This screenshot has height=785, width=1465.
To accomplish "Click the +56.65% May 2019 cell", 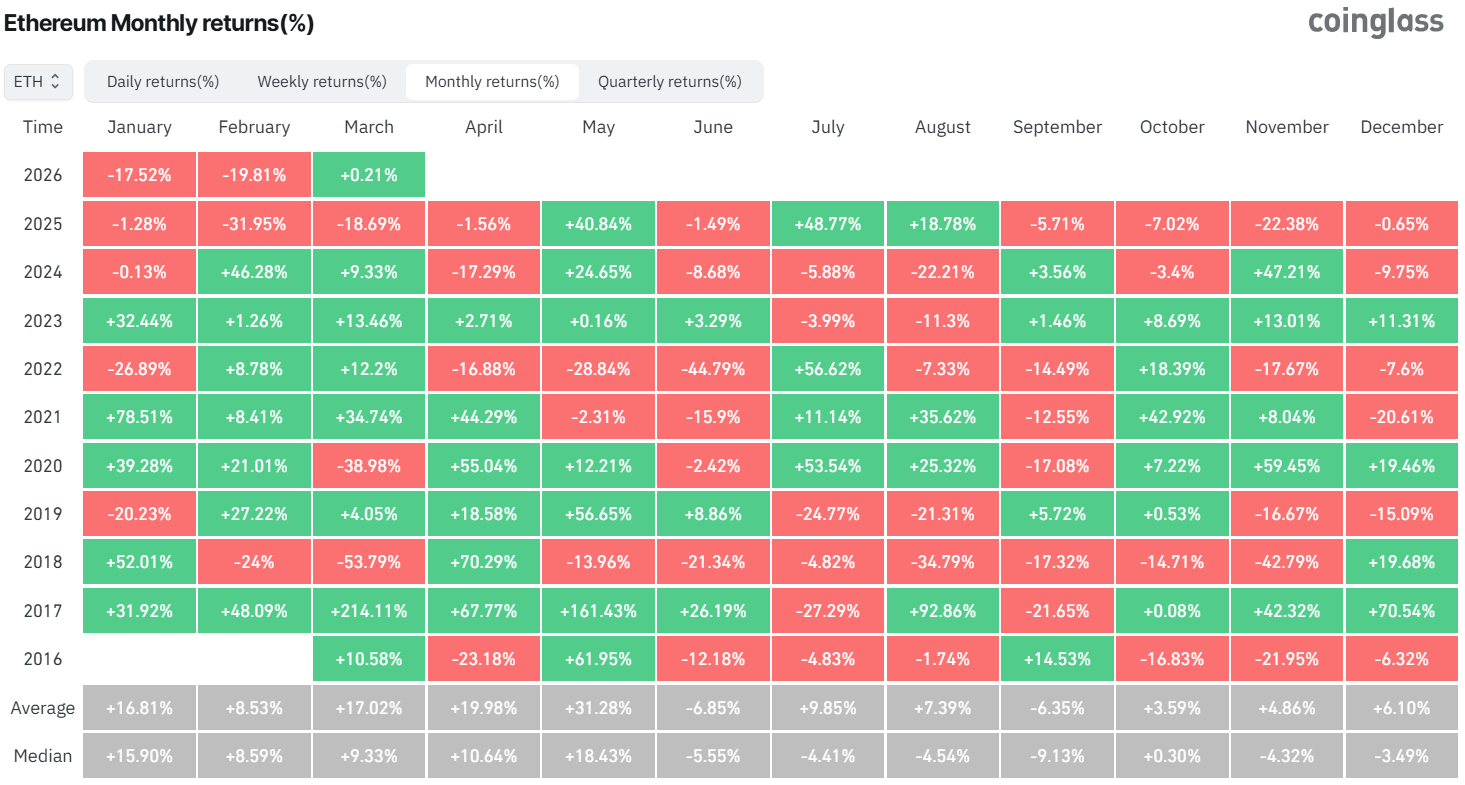I will 598,514.
